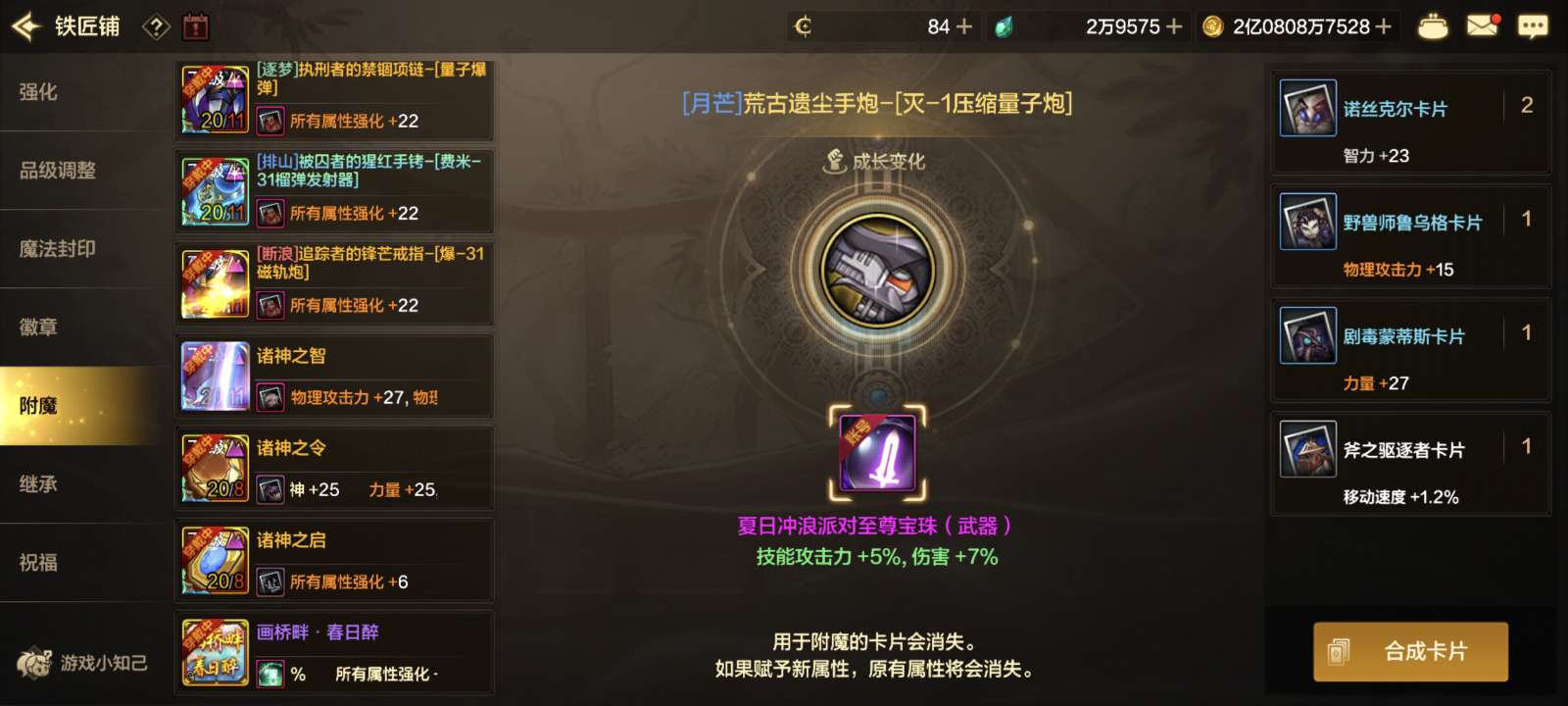Select the 诺丝克尔卡片 card entry
The width and height of the screenshot is (1568, 706).
1411,123
